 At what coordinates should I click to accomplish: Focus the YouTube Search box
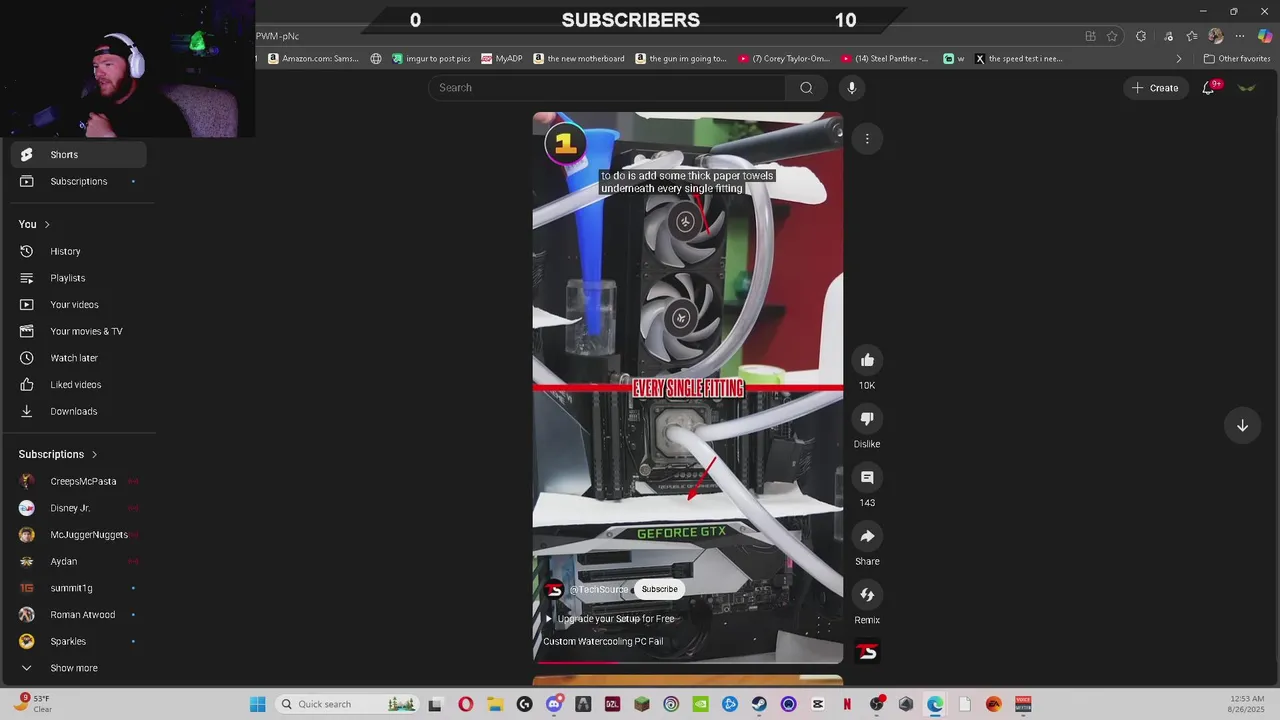click(x=608, y=88)
